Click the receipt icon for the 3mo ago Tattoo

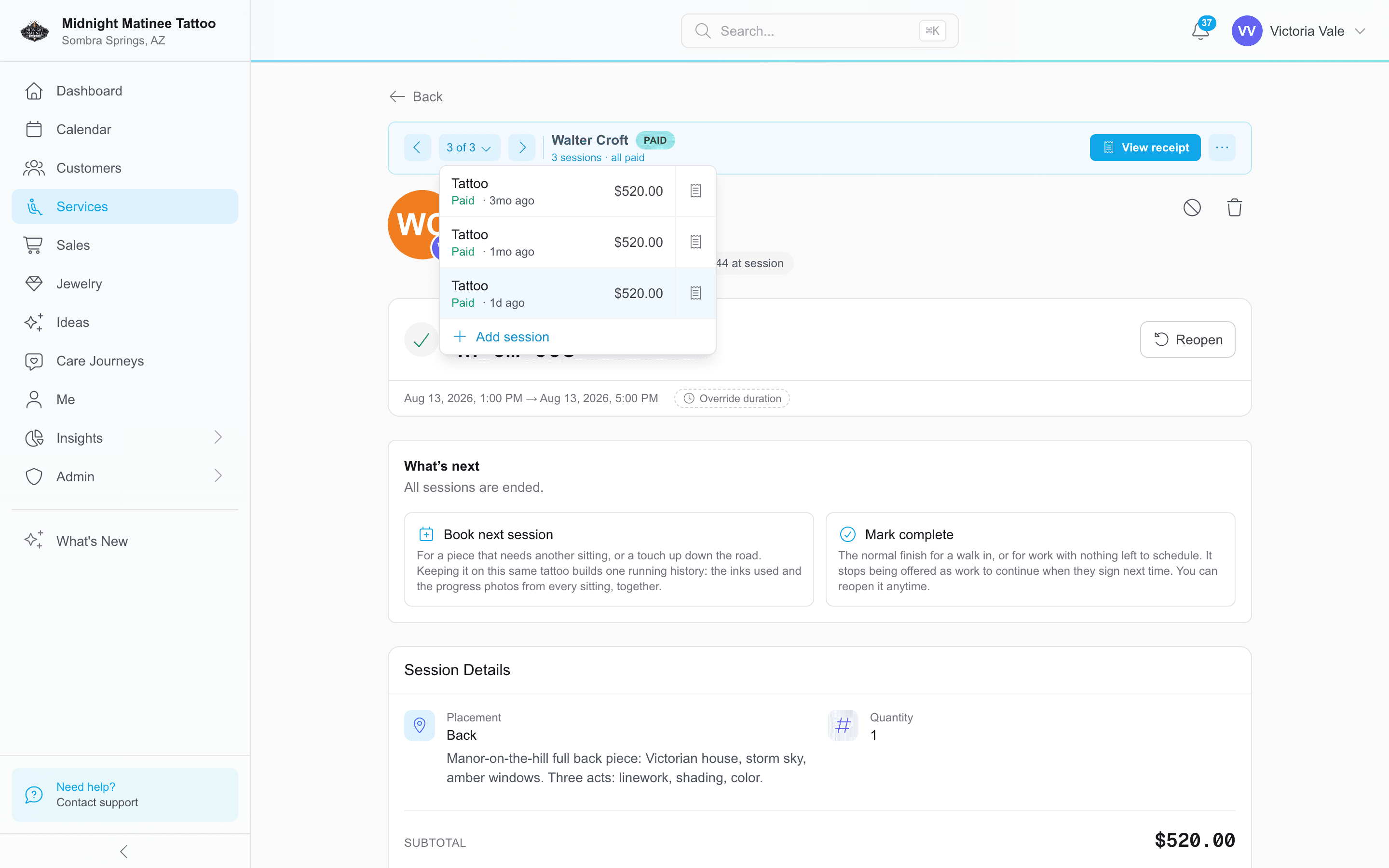(x=695, y=191)
